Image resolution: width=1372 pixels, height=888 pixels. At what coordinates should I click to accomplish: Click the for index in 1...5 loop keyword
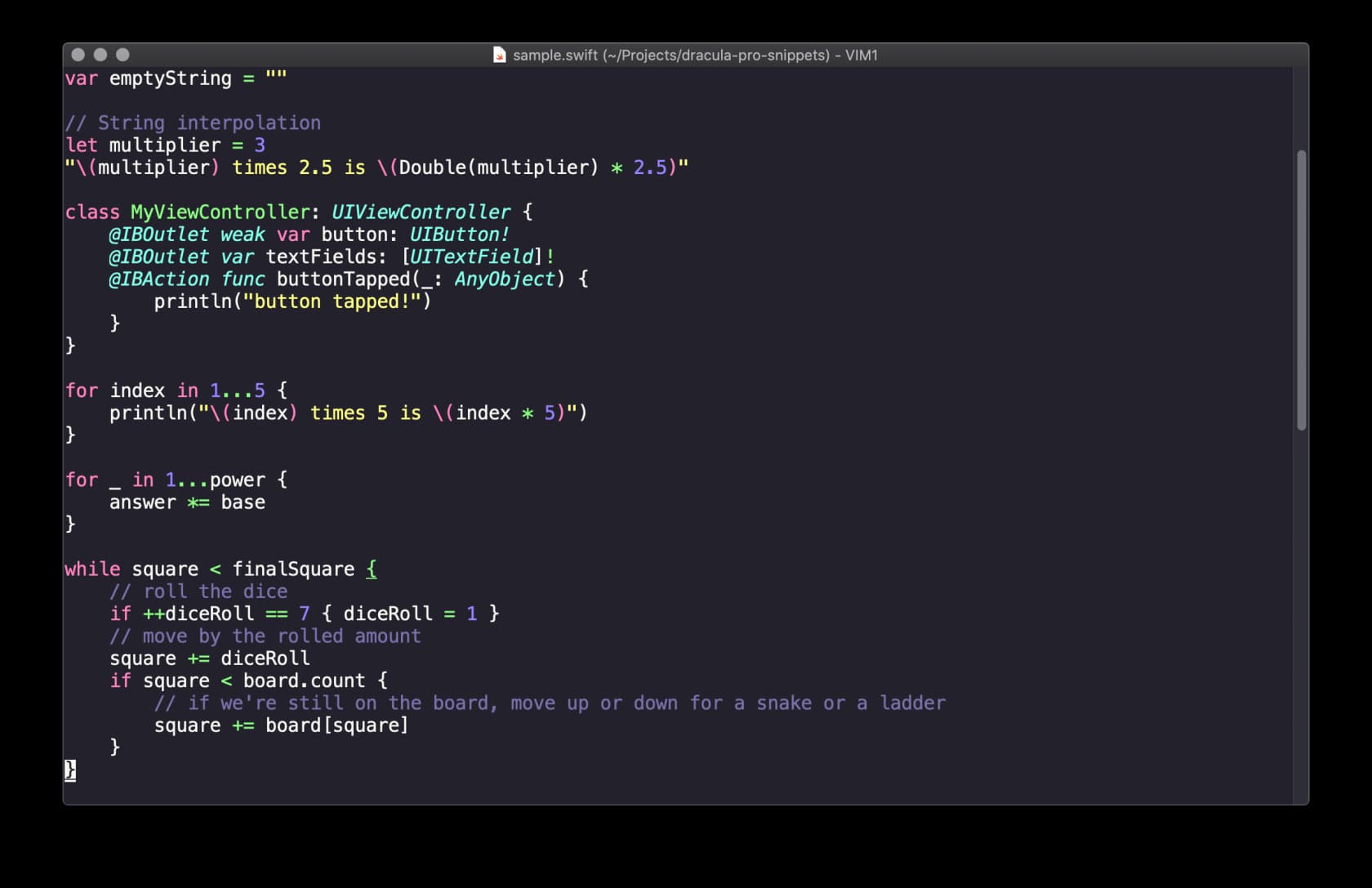coord(81,390)
